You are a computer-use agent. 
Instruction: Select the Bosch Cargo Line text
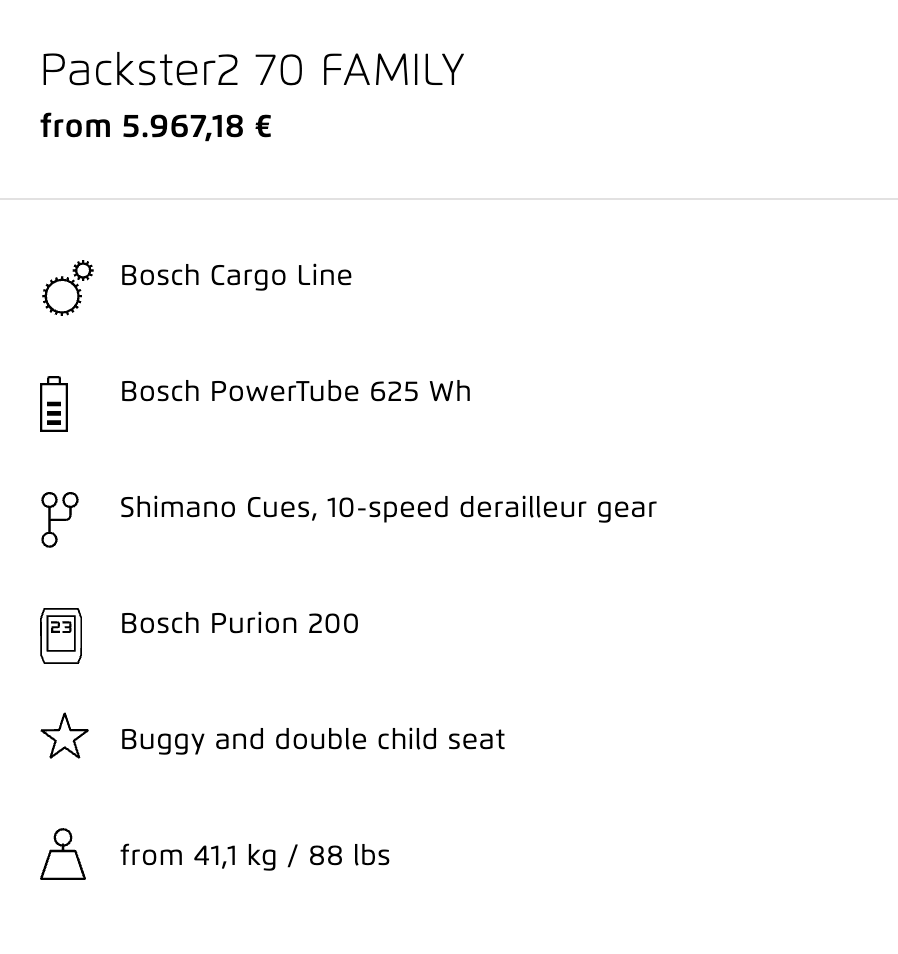236,276
